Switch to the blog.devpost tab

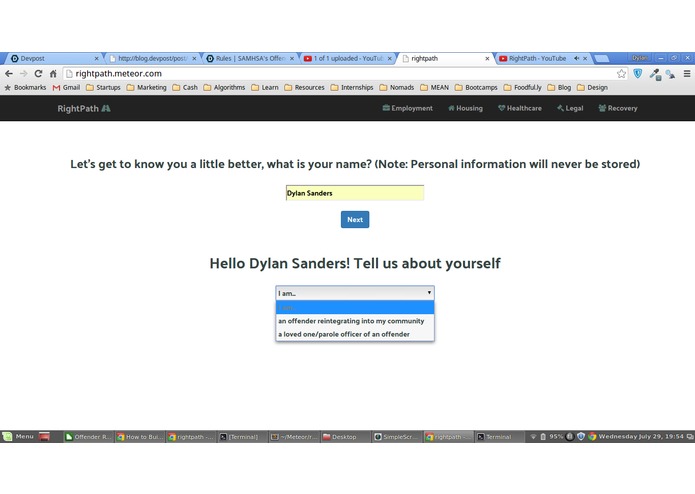[x=151, y=58]
